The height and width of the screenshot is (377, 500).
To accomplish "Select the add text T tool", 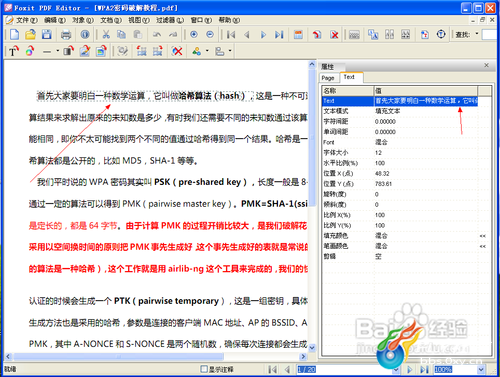I will click(14, 51).
